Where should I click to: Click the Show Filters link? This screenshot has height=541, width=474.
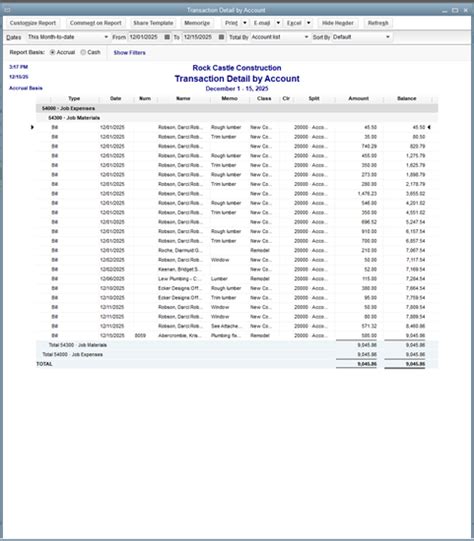[129, 53]
